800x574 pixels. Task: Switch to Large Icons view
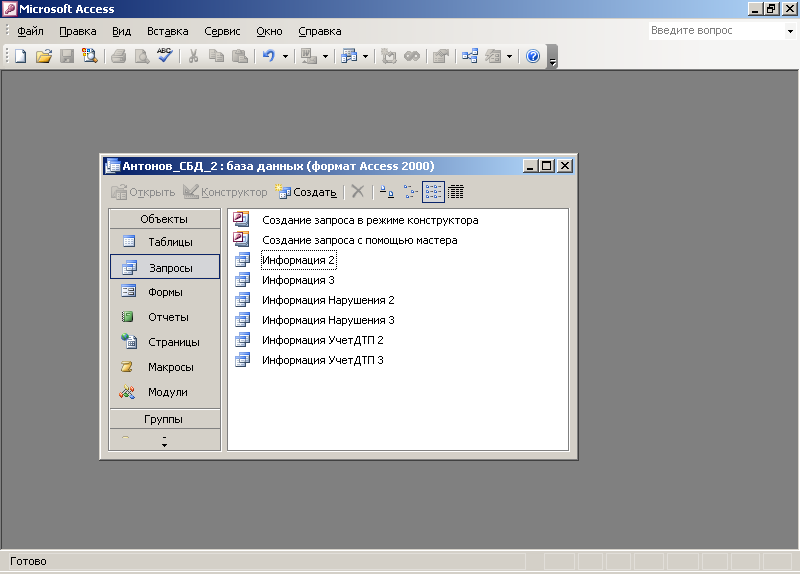tap(387, 192)
